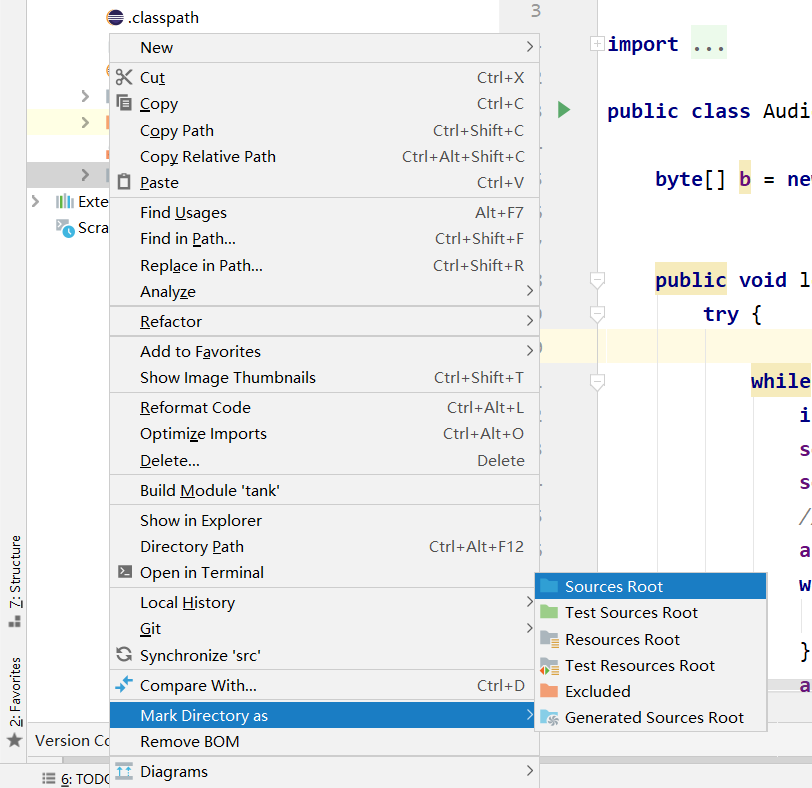The image size is (812, 788).
Task: Click the Favorites star icon in bottom-left corner
Action: tap(15, 741)
